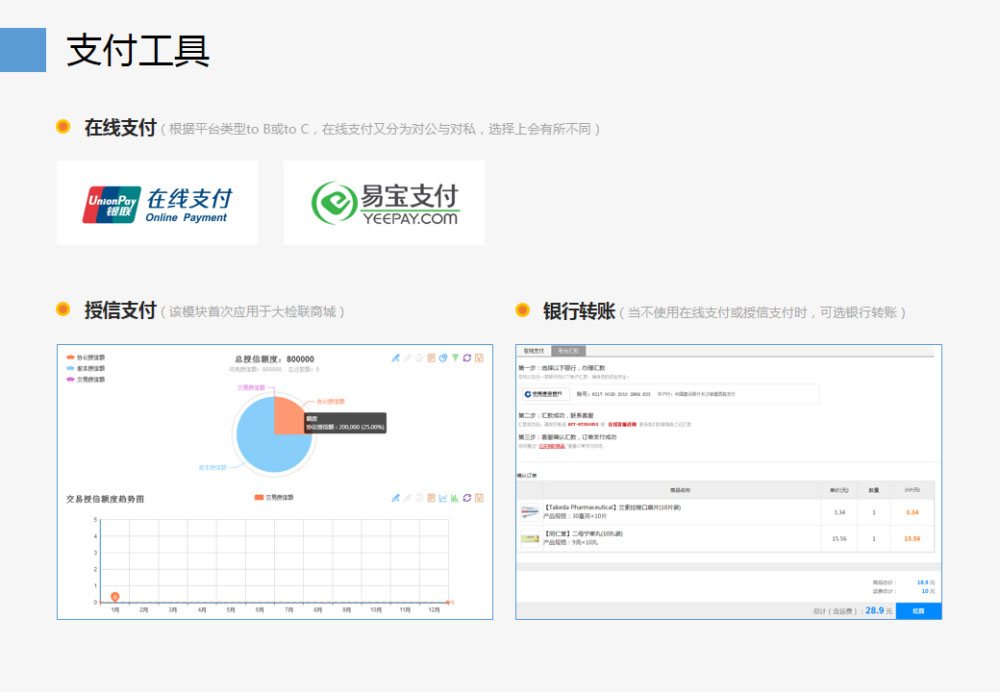The width and height of the screenshot is (1000, 692).
Task: Click the 交易授信额度趋势图 chart title
Action: [x=105, y=499]
